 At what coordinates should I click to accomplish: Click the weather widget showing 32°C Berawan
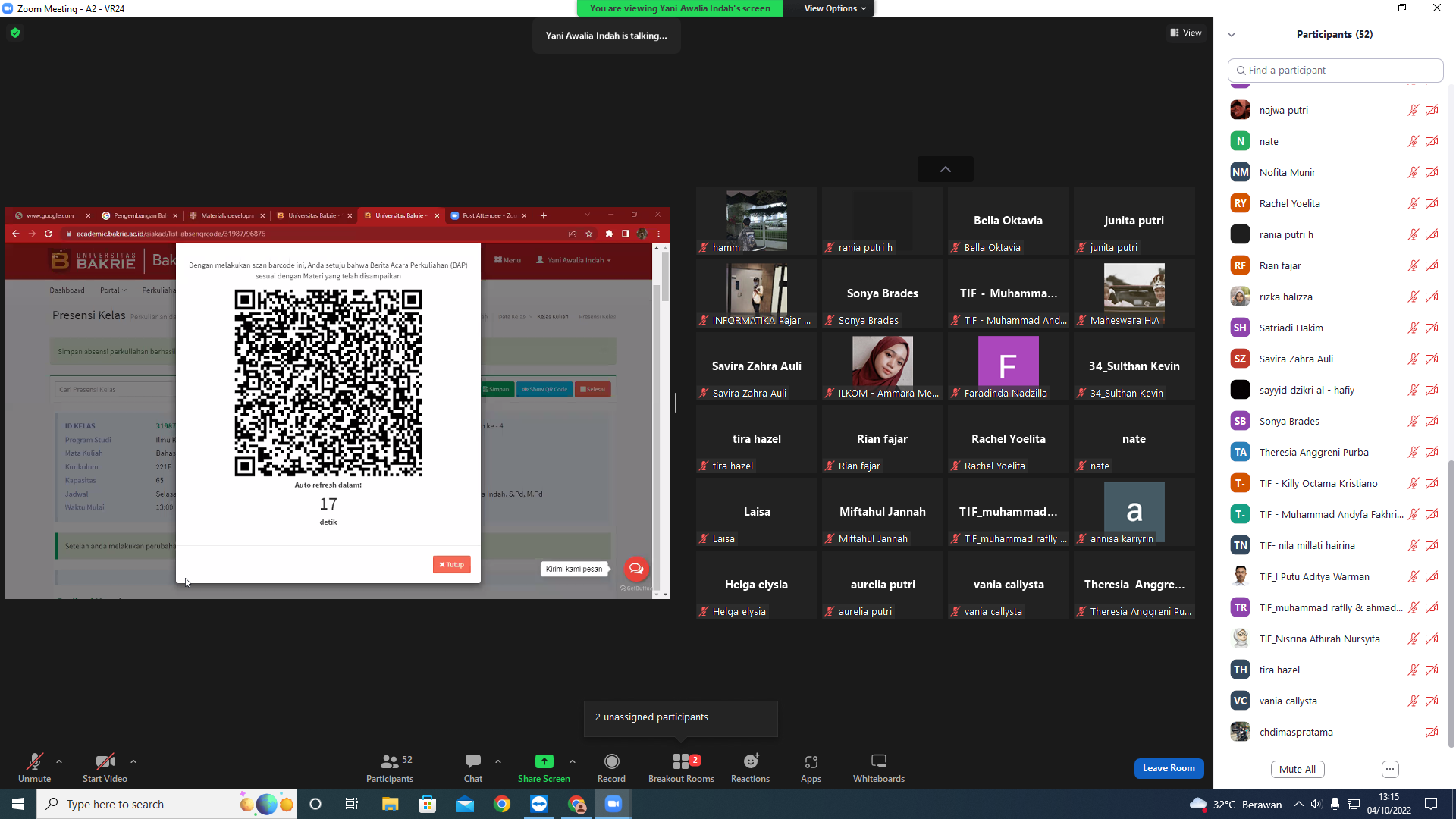coord(1235,804)
